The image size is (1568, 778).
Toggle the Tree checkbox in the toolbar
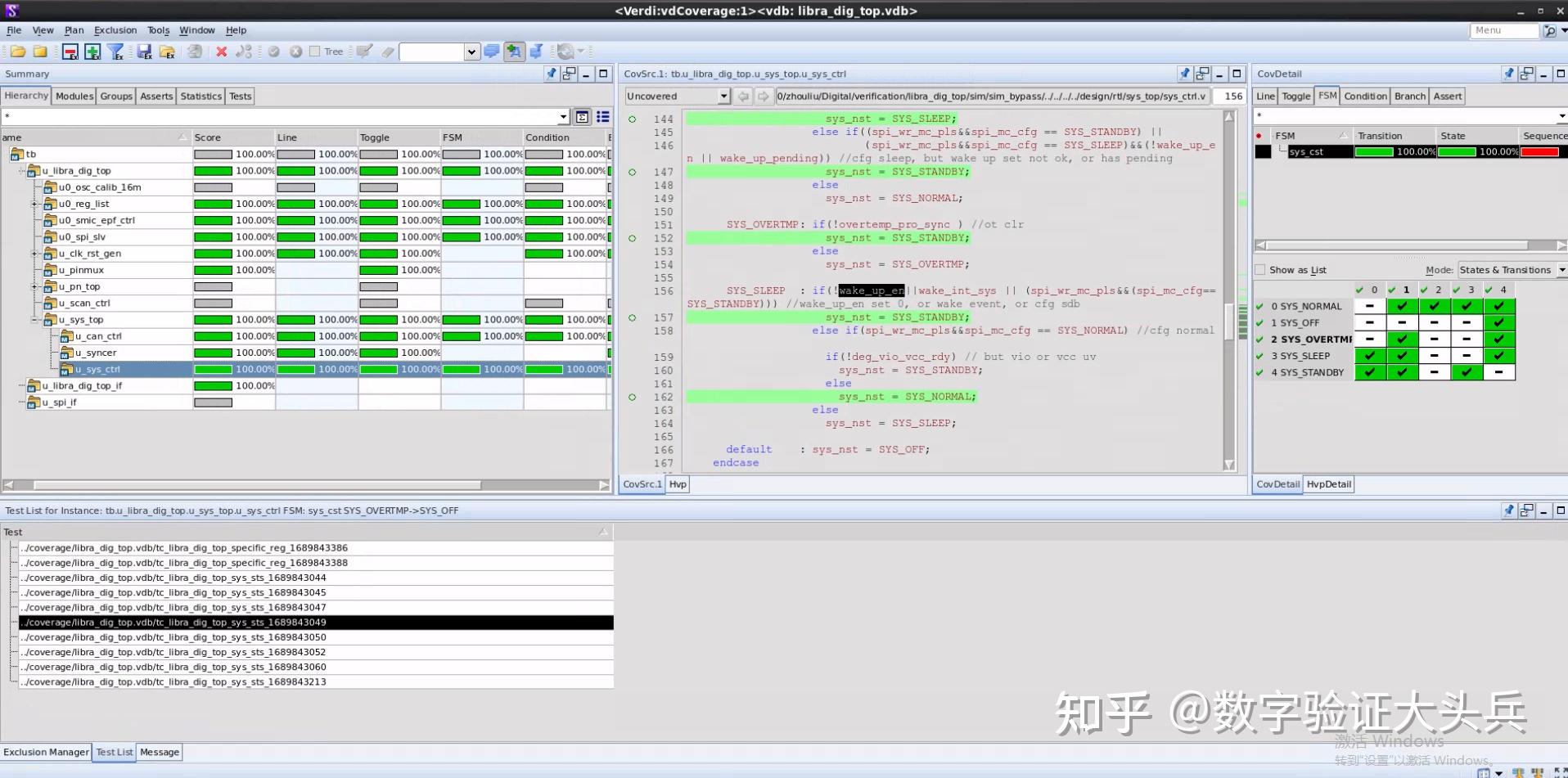pos(314,52)
